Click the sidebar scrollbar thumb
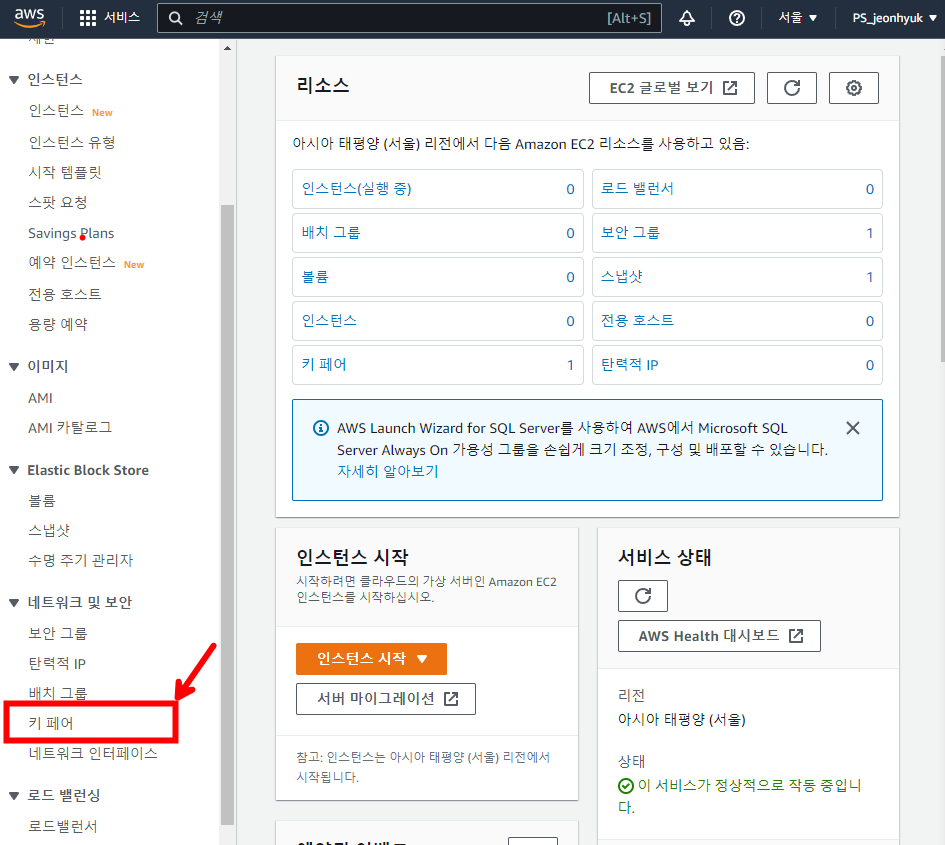The width and height of the screenshot is (945, 845). pyautogui.click(x=227, y=515)
